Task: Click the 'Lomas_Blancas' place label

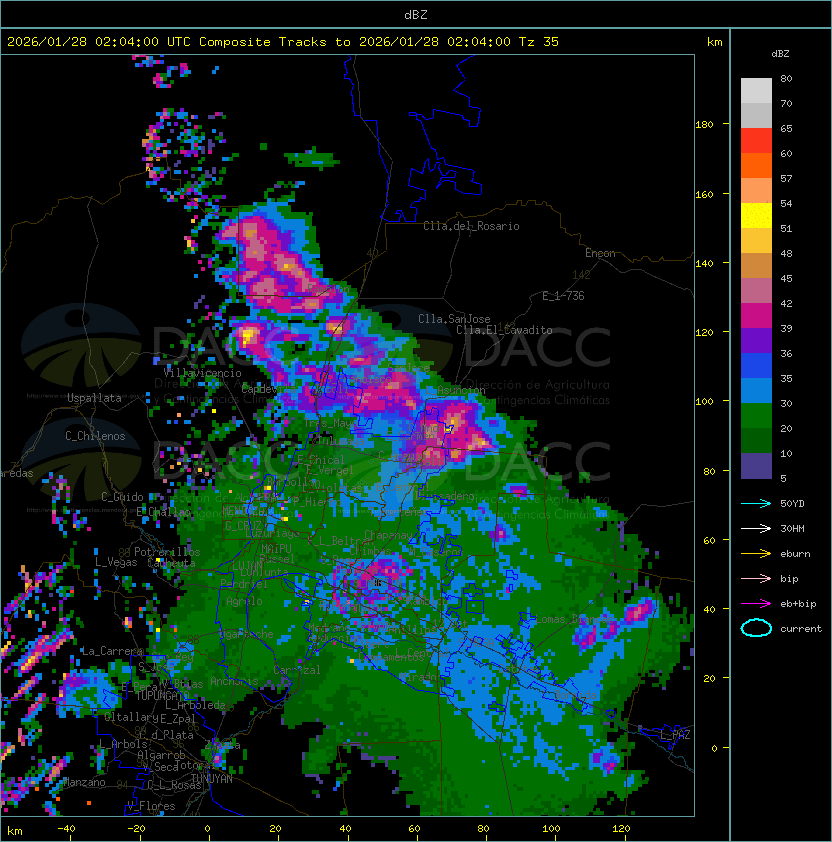Action: pyautogui.click(x=574, y=619)
